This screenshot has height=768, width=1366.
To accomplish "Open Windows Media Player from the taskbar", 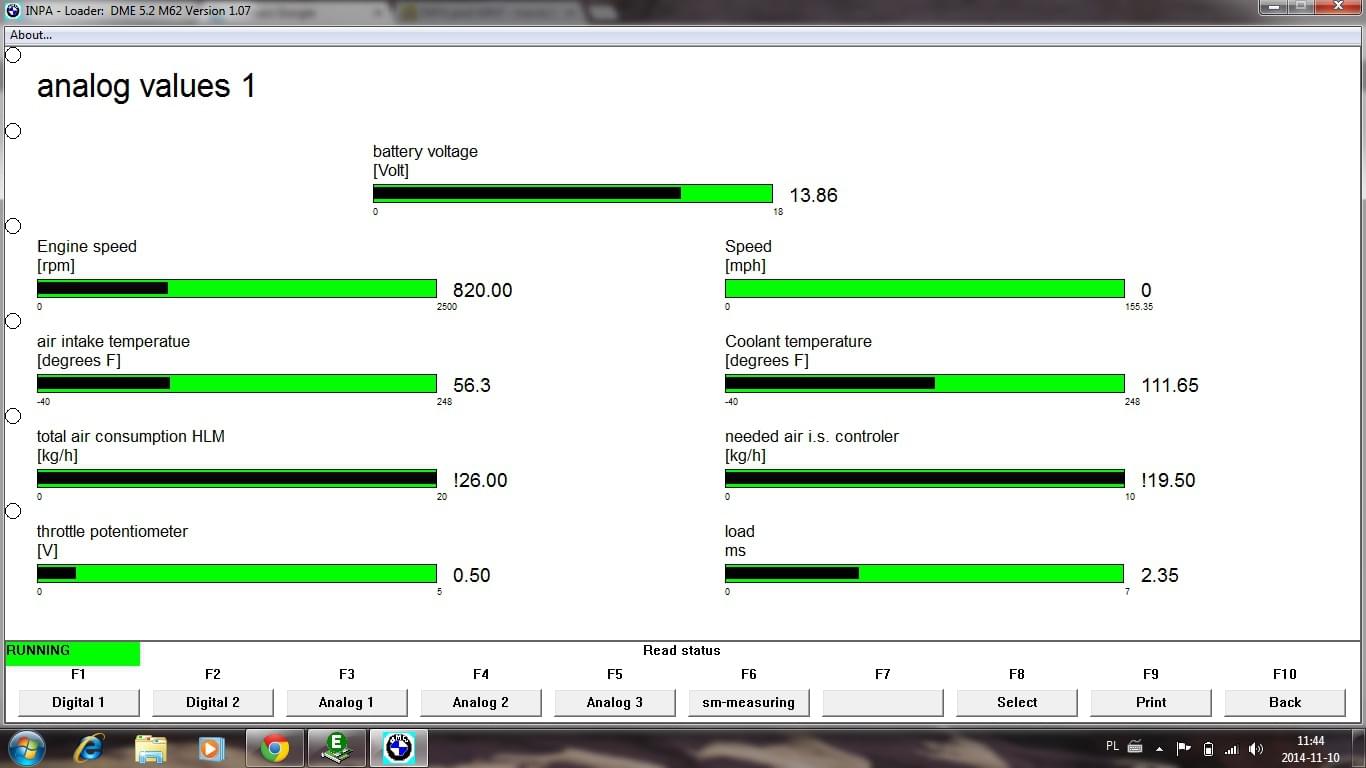I will [x=211, y=748].
